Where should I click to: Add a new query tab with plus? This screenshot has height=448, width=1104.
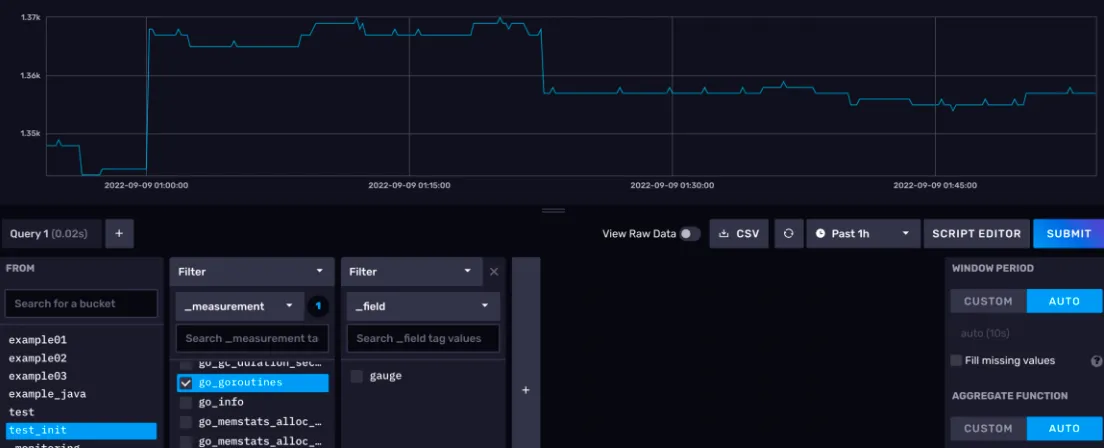click(119, 233)
